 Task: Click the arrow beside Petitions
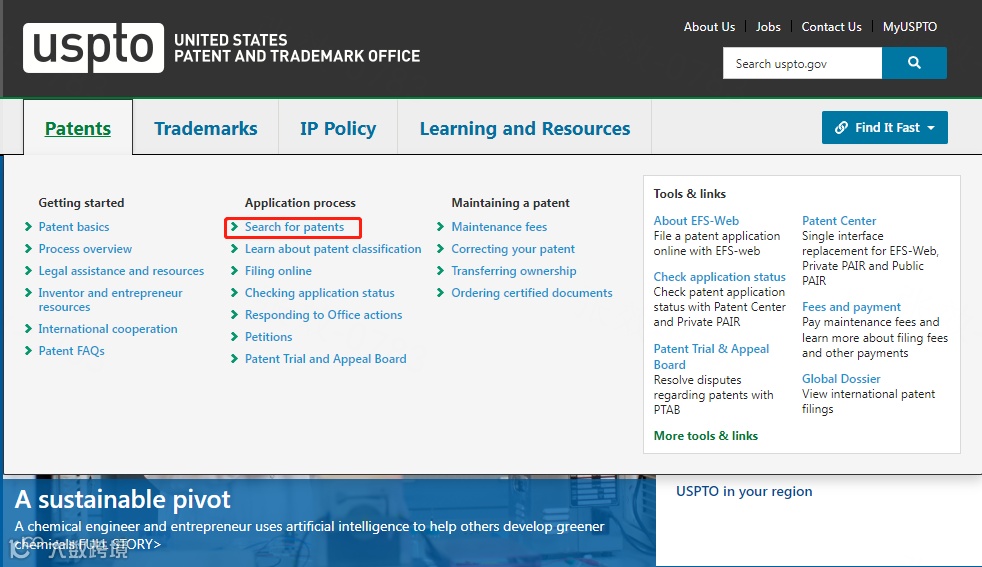(x=234, y=336)
